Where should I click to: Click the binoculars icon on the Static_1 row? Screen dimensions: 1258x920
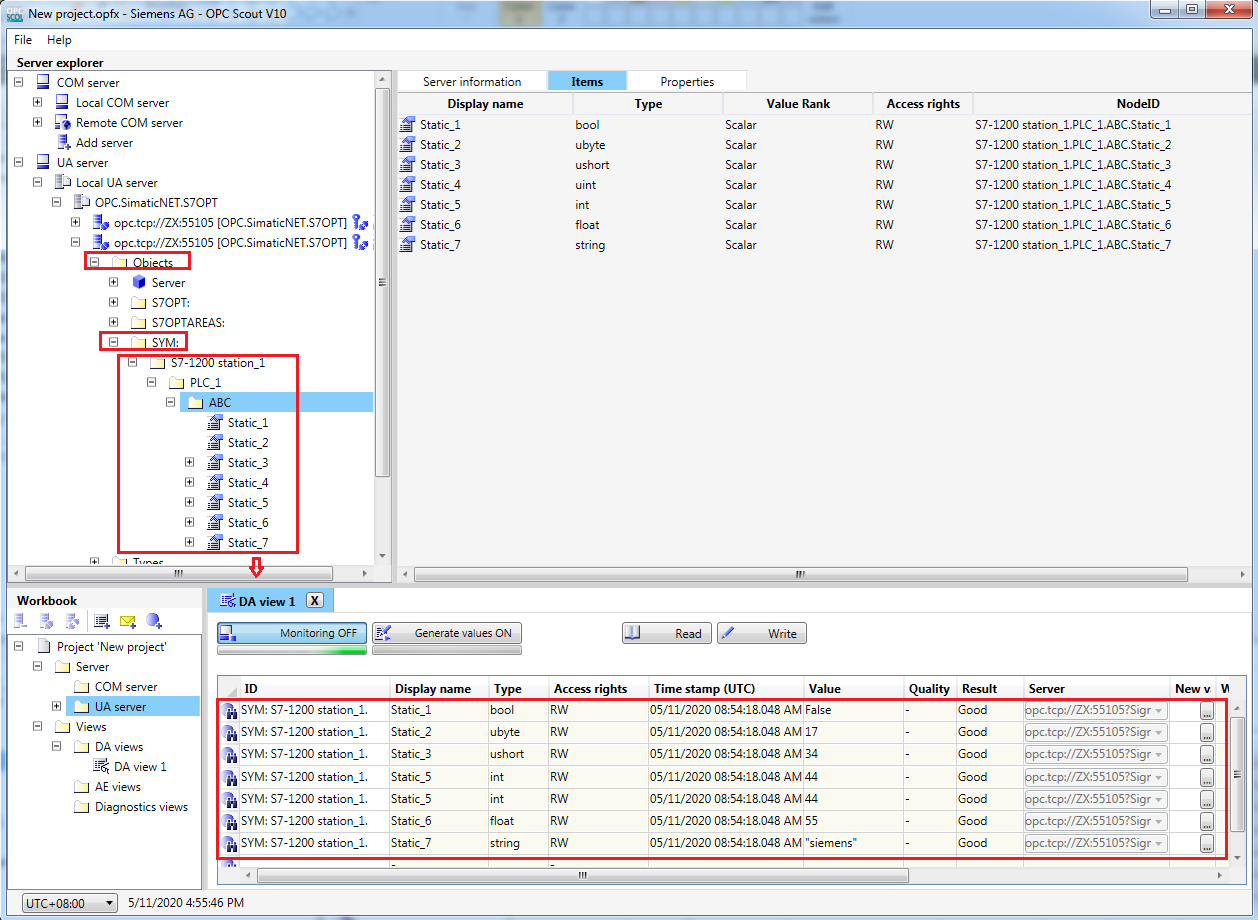pyautogui.click(x=229, y=711)
